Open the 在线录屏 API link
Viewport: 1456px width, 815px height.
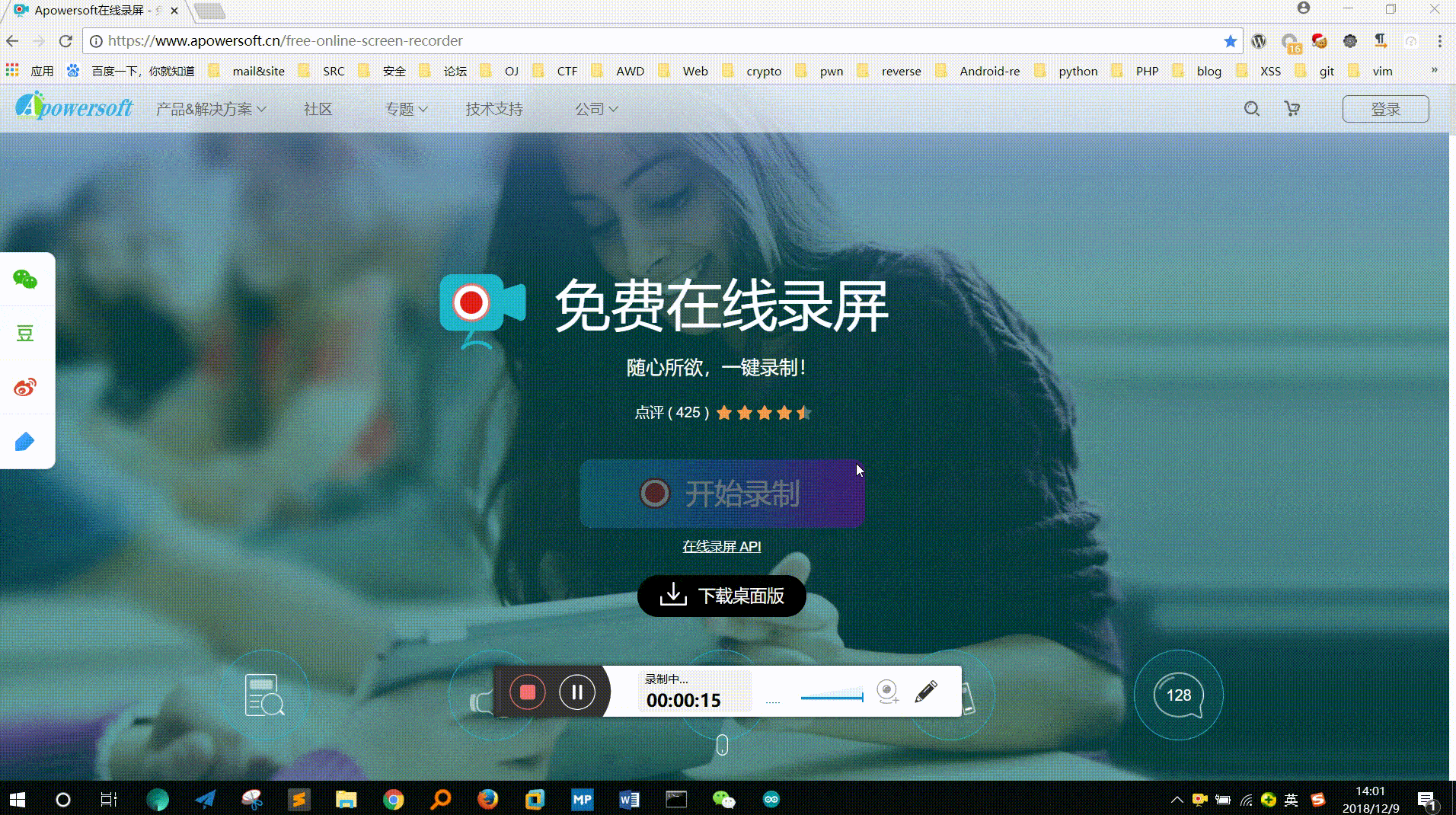pyautogui.click(x=722, y=546)
